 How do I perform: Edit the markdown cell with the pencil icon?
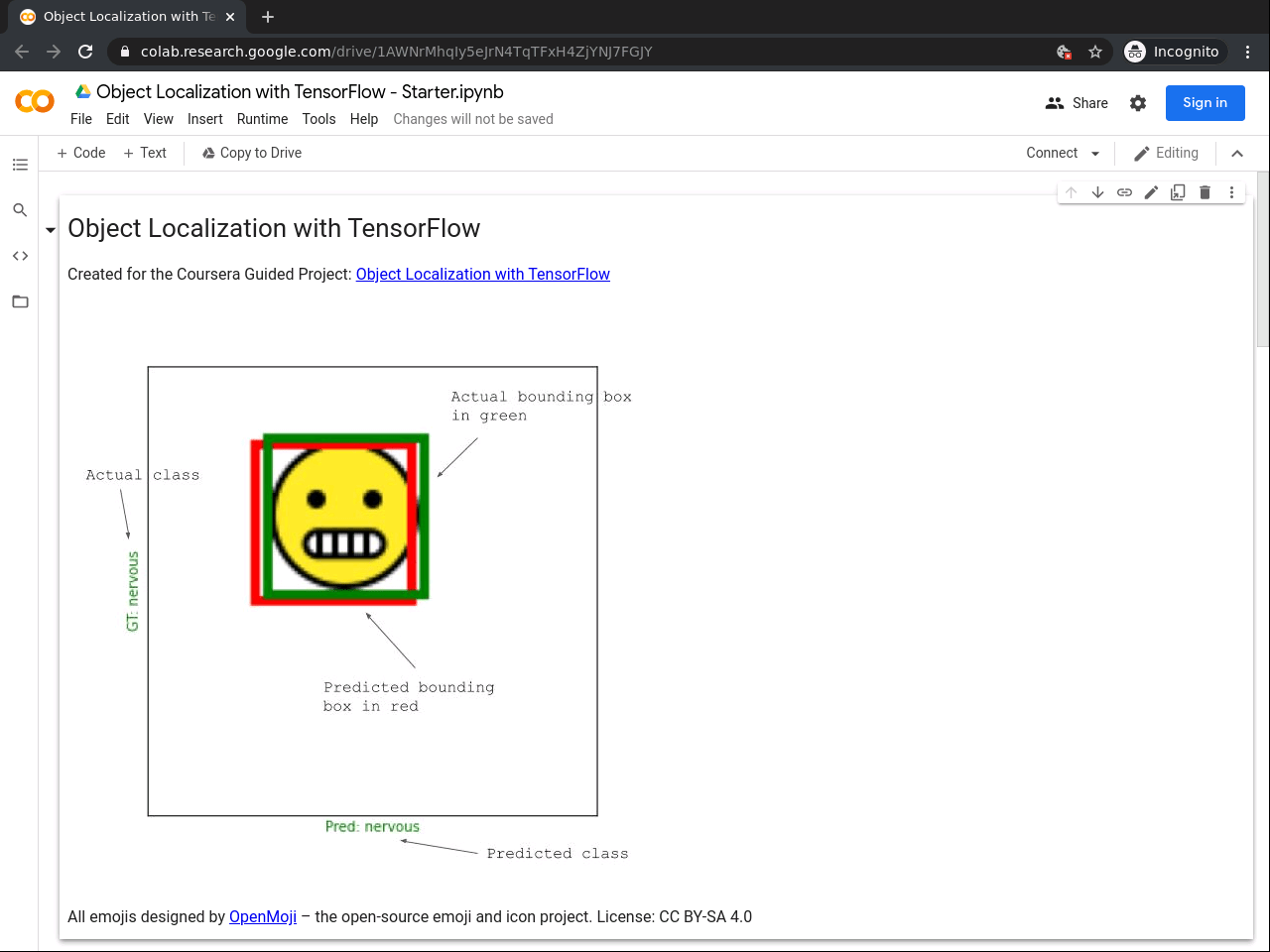(x=1151, y=191)
